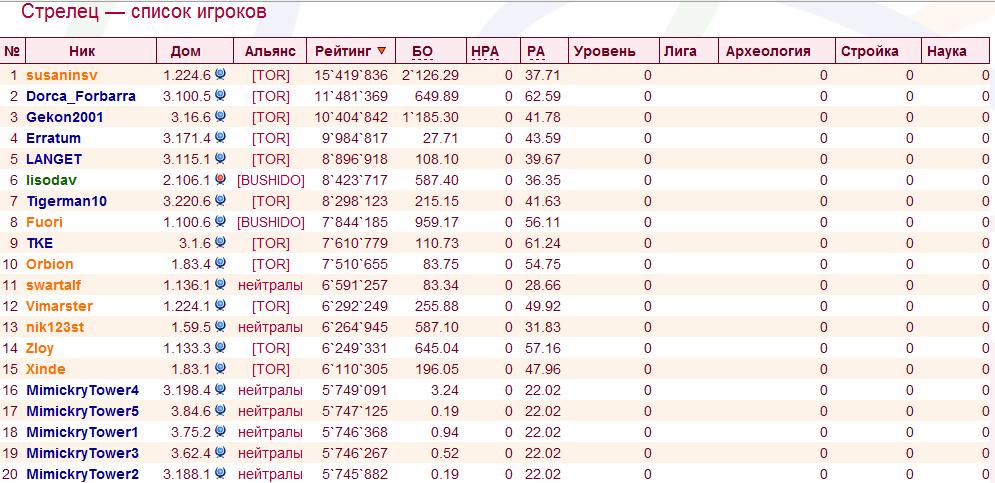The image size is (995, 483).
Task: Click the НРА column header
Action: pyautogui.click(x=484, y=51)
